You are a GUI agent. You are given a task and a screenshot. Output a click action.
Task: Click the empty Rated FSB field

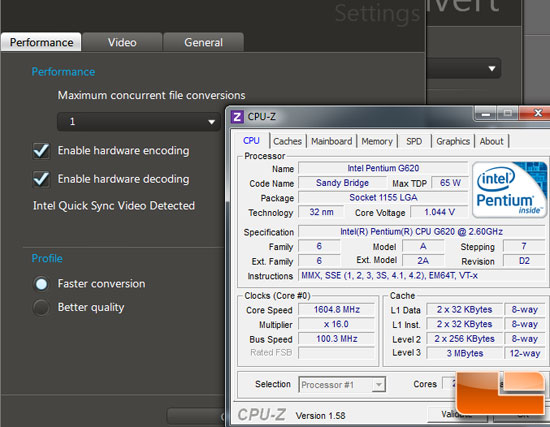(x=337, y=353)
